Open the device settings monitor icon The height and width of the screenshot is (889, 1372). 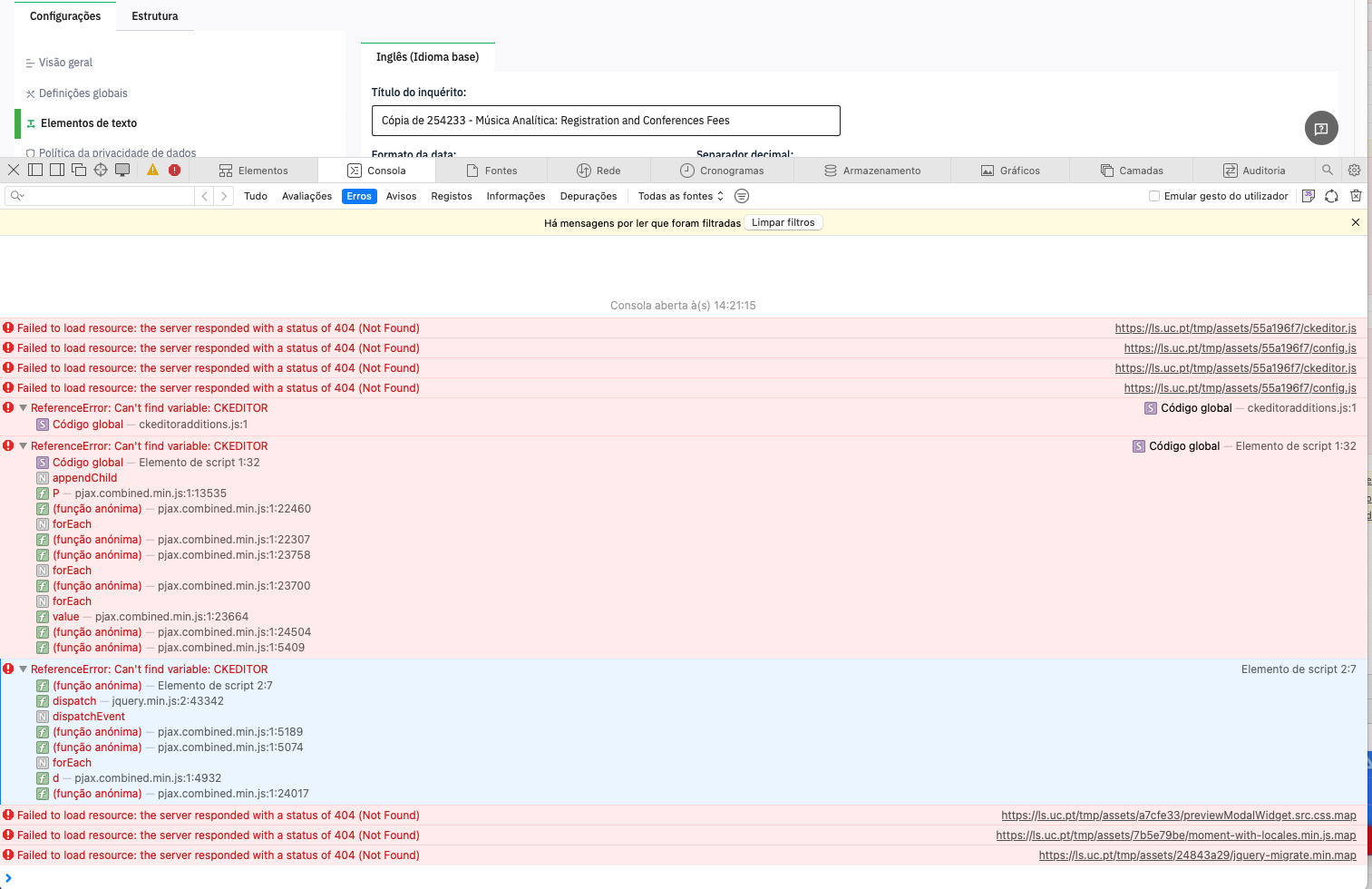tap(122, 170)
